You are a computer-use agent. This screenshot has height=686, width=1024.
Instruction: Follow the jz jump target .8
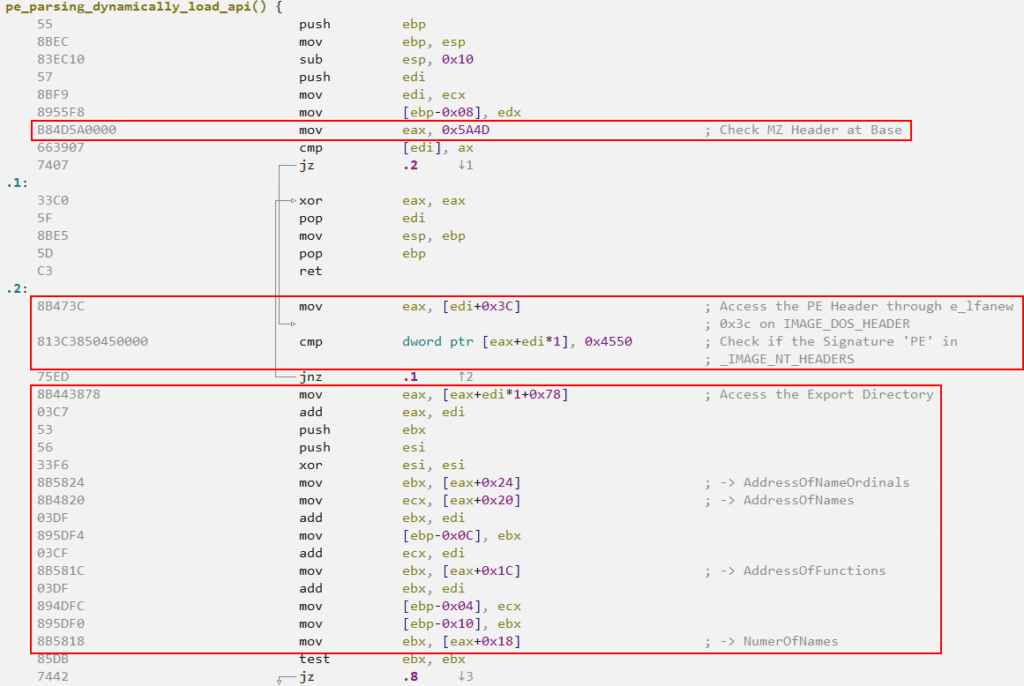point(408,677)
